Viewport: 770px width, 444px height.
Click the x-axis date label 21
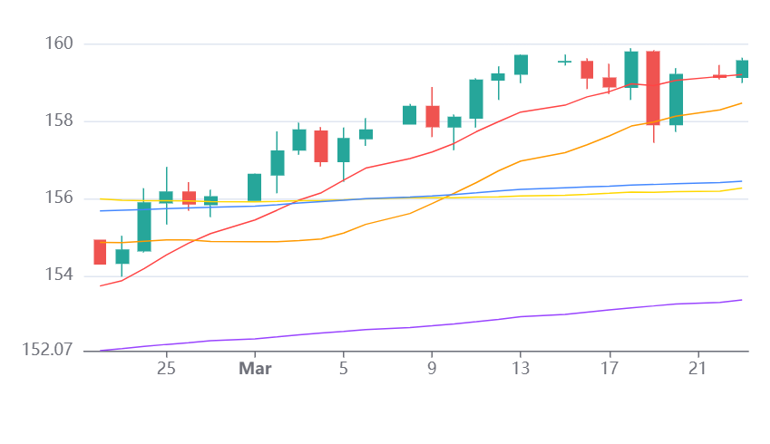[x=698, y=368]
